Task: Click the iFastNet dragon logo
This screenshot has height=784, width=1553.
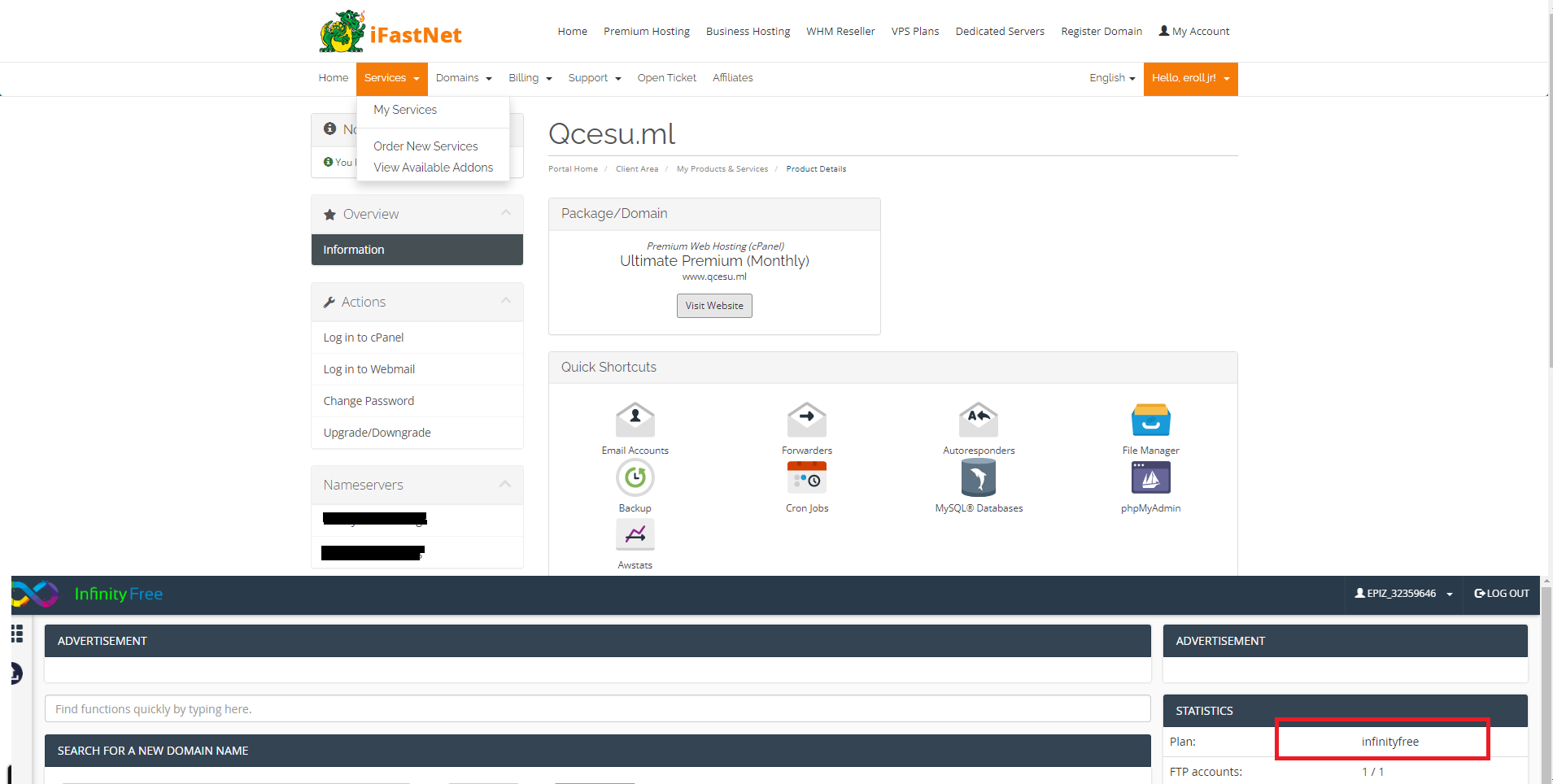Action: point(342,32)
